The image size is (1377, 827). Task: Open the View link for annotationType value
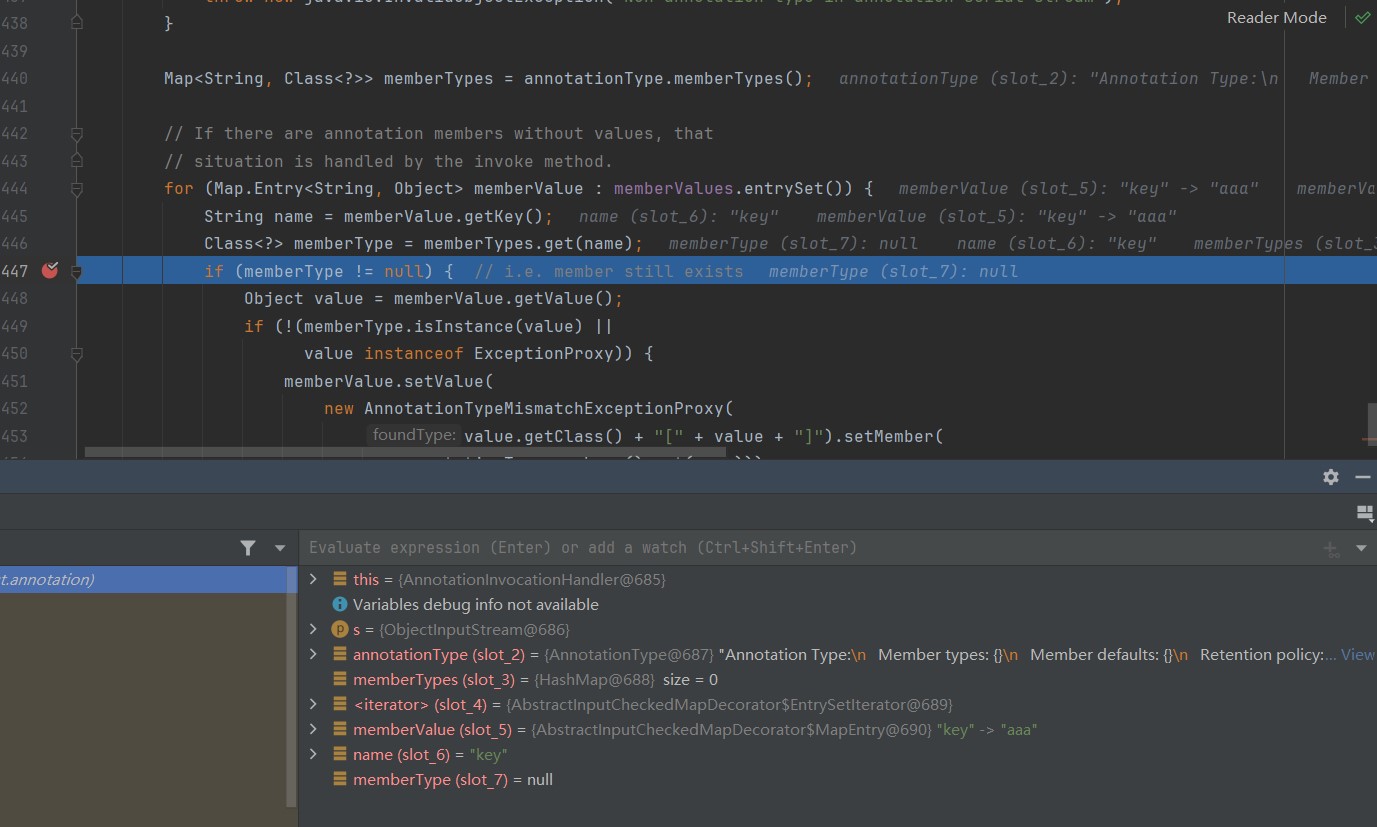(1357, 654)
